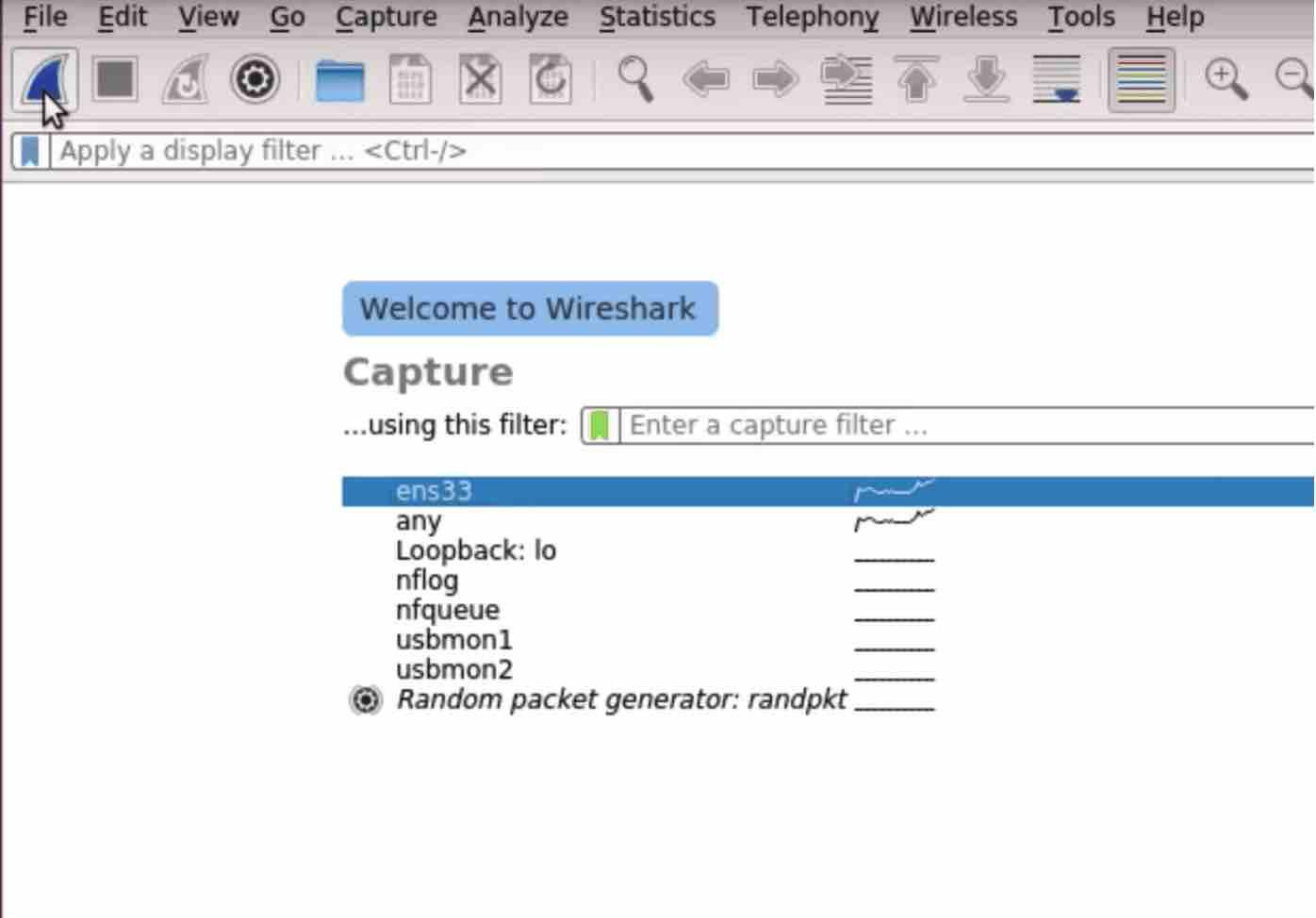Reload the capture file
The height and width of the screenshot is (918, 1316).
point(551,79)
